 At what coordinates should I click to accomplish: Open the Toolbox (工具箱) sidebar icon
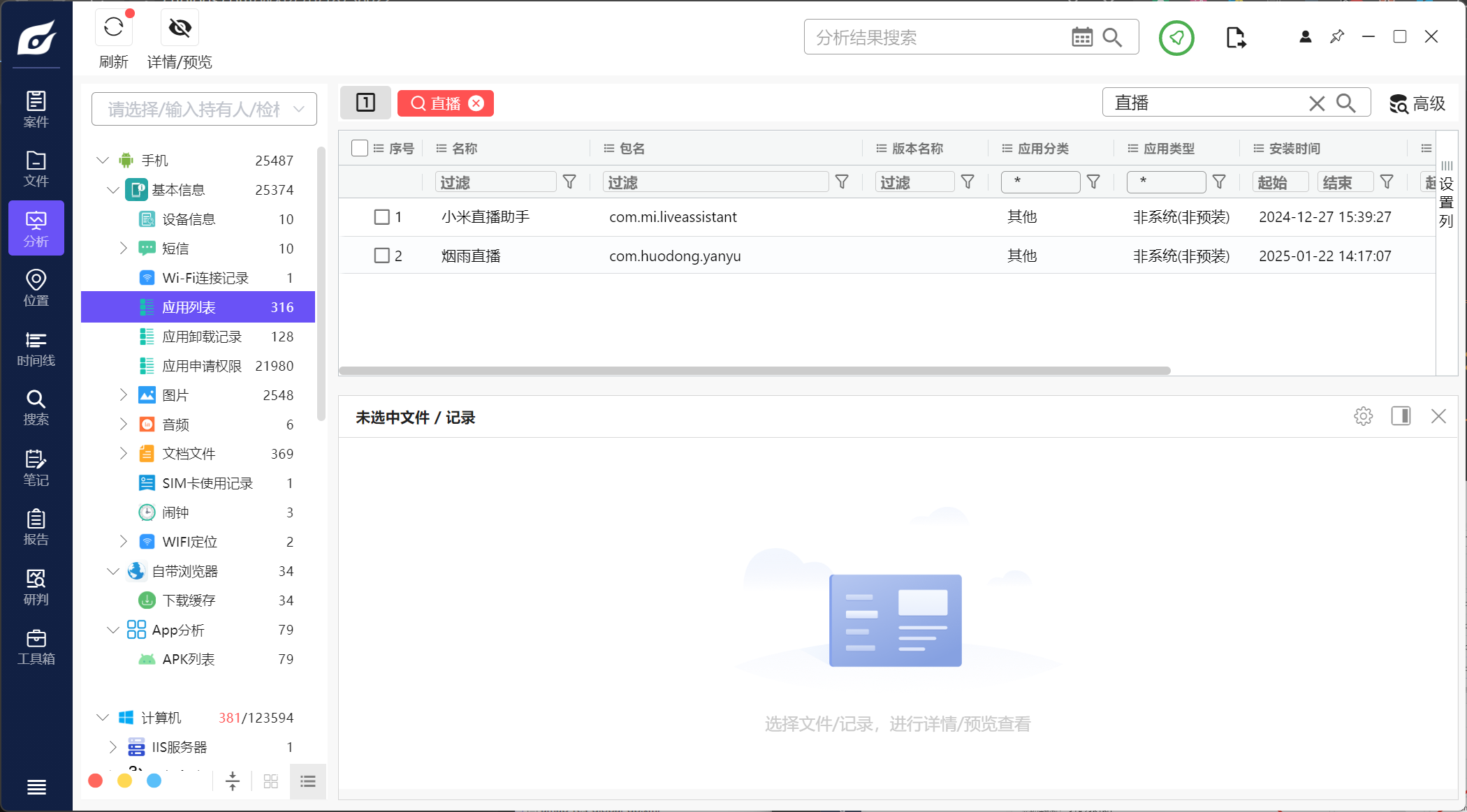pyautogui.click(x=36, y=647)
